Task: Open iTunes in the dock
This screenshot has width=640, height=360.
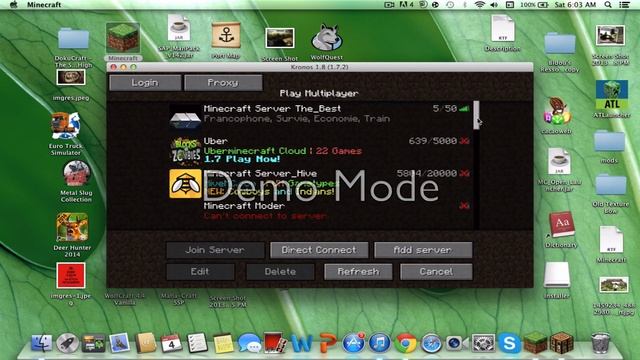Action: [380, 343]
